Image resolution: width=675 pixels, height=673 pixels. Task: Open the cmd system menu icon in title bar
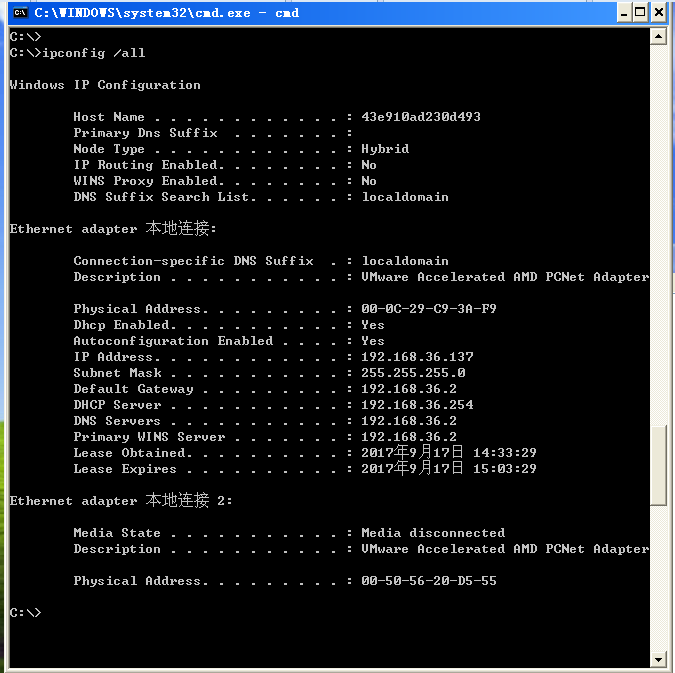(x=20, y=13)
